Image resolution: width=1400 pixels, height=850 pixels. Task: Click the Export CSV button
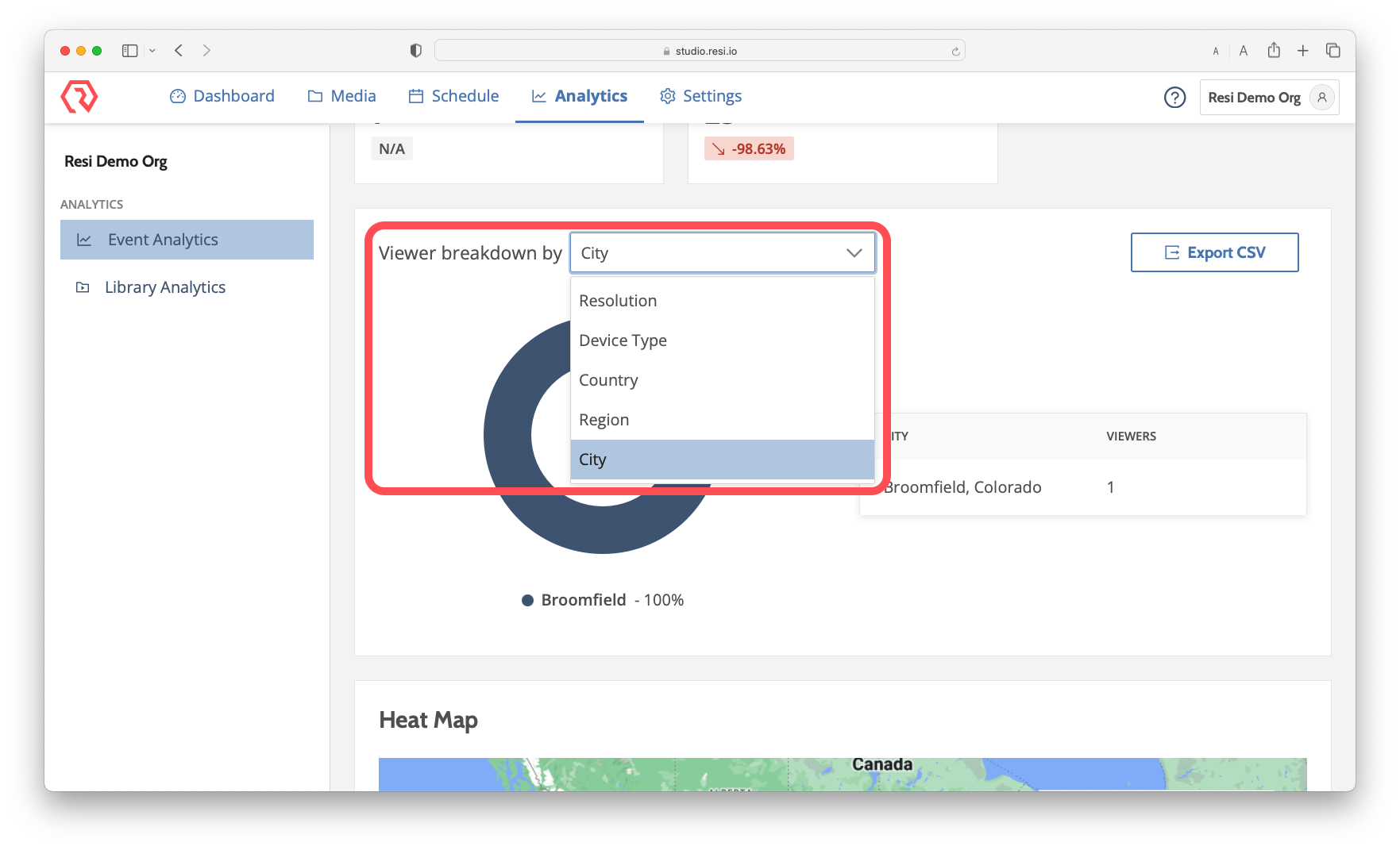click(x=1214, y=252)
